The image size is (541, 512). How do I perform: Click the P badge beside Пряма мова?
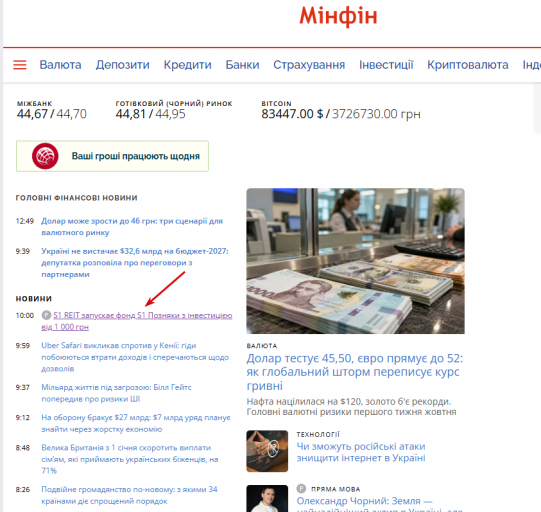pos(301,489)
